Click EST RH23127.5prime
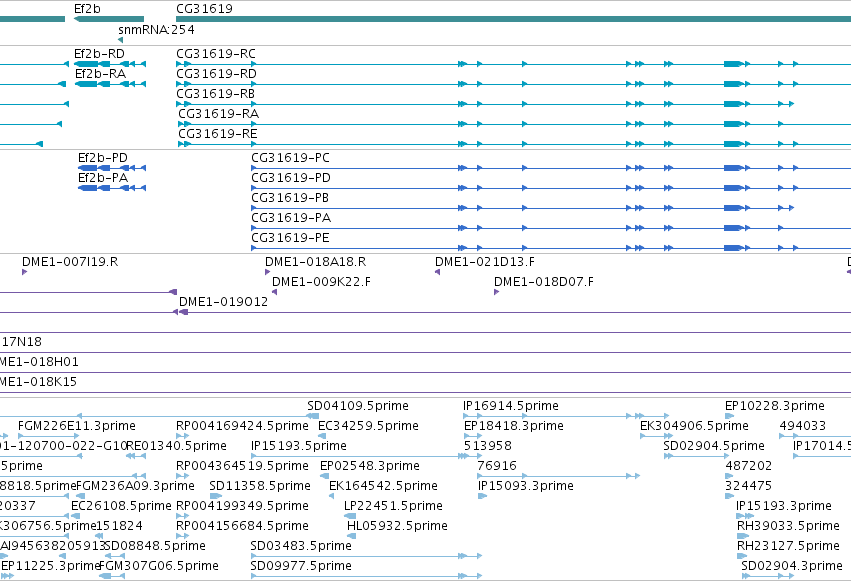851x581 pixels. [x=788, y=547]
